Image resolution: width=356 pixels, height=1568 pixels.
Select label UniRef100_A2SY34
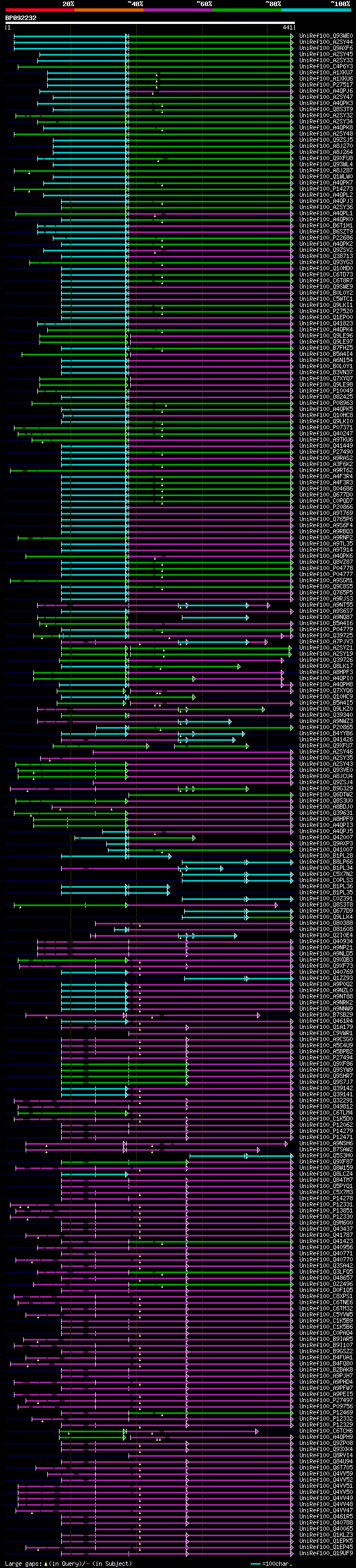[x=325, y=121]
